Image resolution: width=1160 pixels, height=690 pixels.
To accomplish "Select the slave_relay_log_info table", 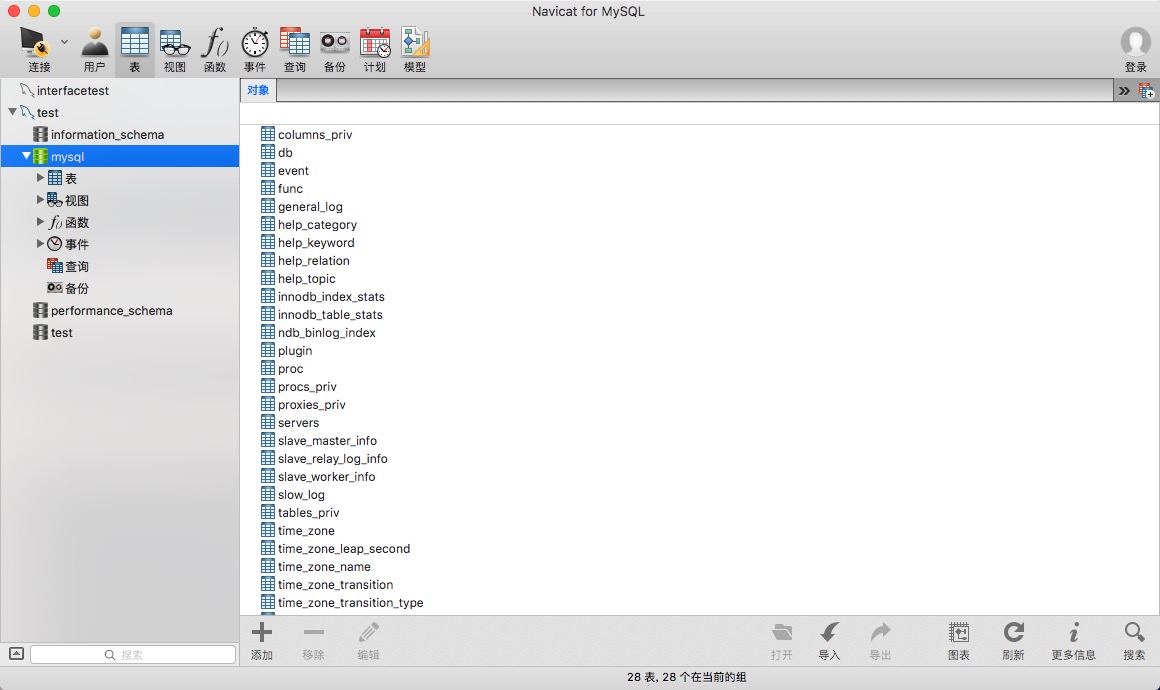I will point(332,459).
